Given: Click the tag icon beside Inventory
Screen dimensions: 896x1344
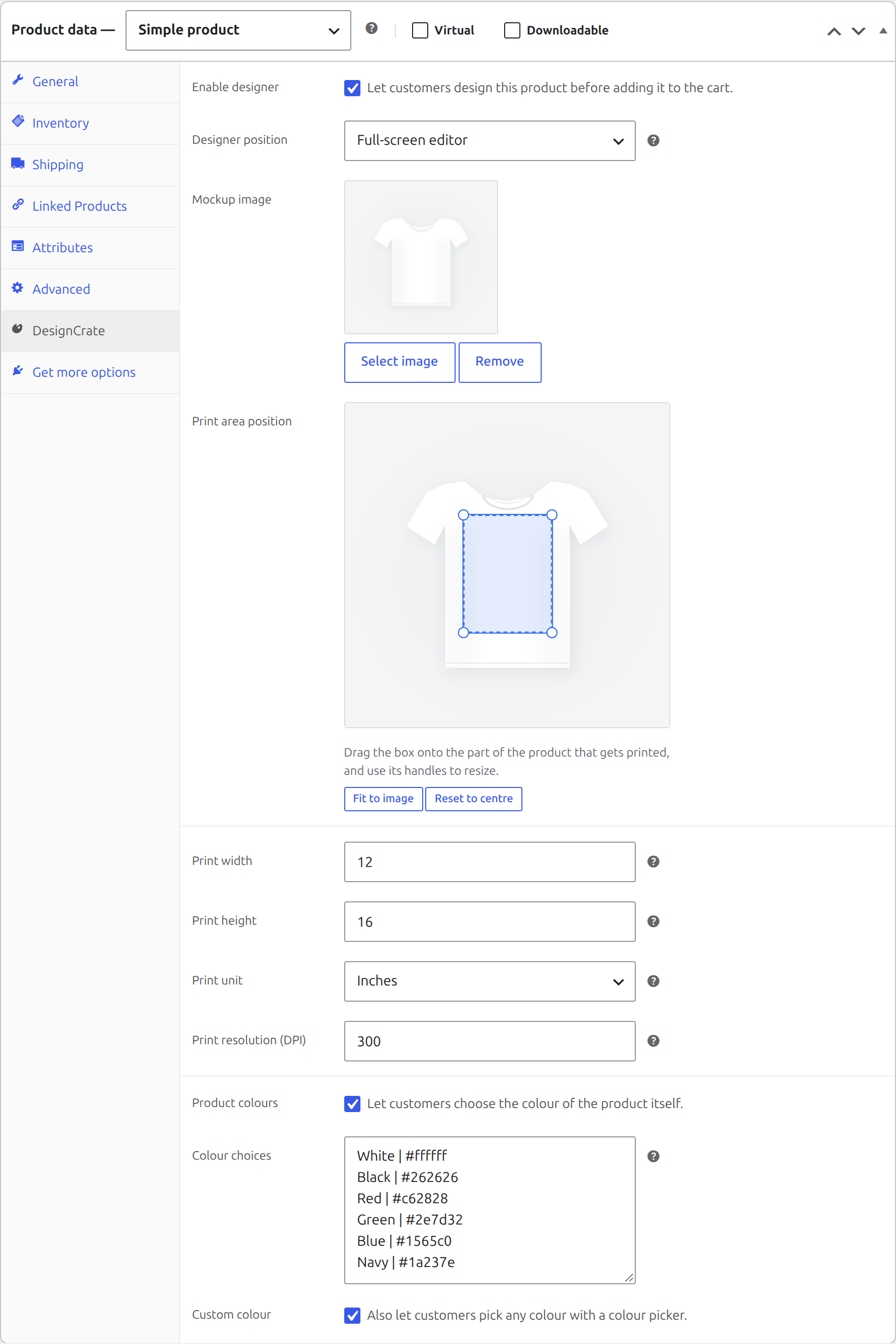Looking at the screenshot, I should pos(18,122).
